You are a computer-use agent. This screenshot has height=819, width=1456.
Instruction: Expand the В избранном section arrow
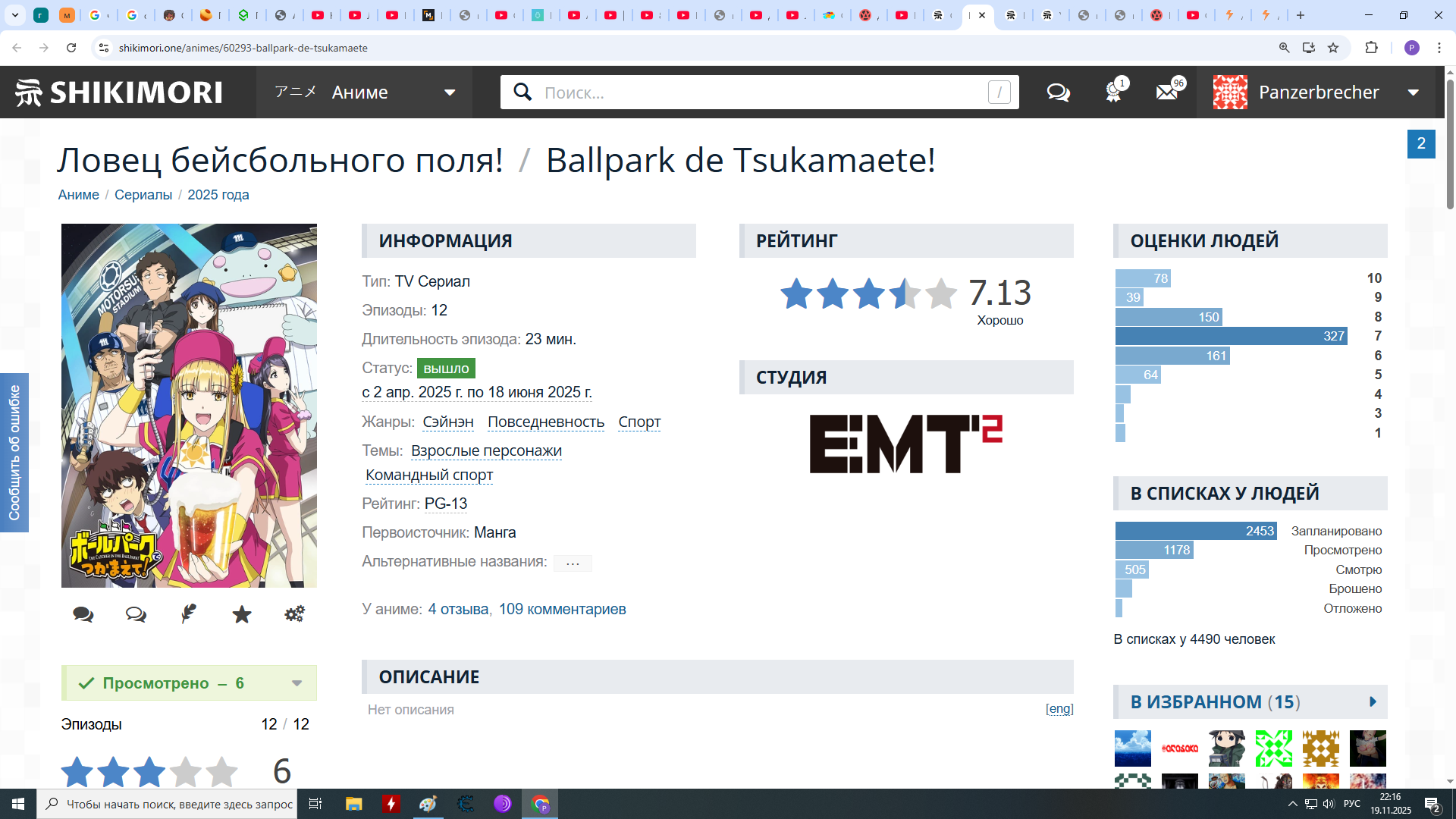1373,701
